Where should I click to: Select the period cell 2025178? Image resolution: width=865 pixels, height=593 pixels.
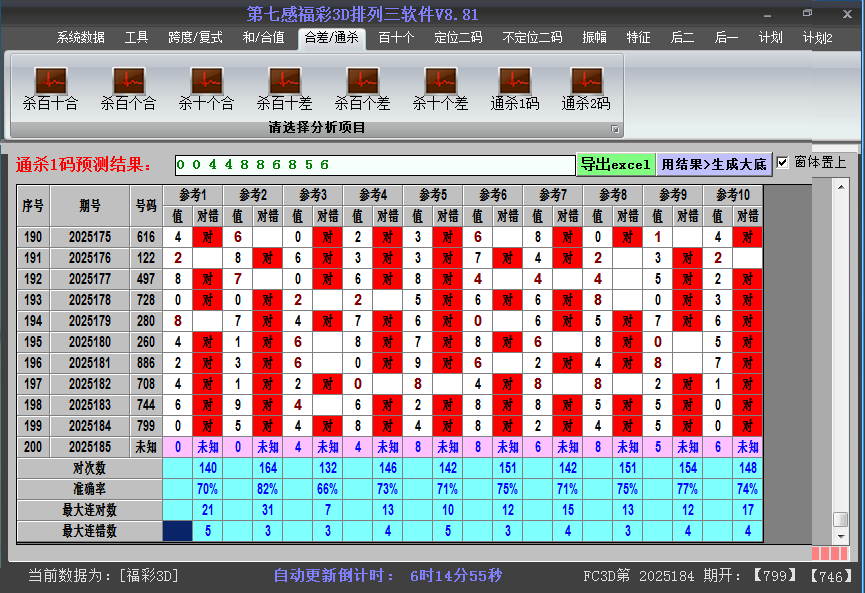pos(90,300)
